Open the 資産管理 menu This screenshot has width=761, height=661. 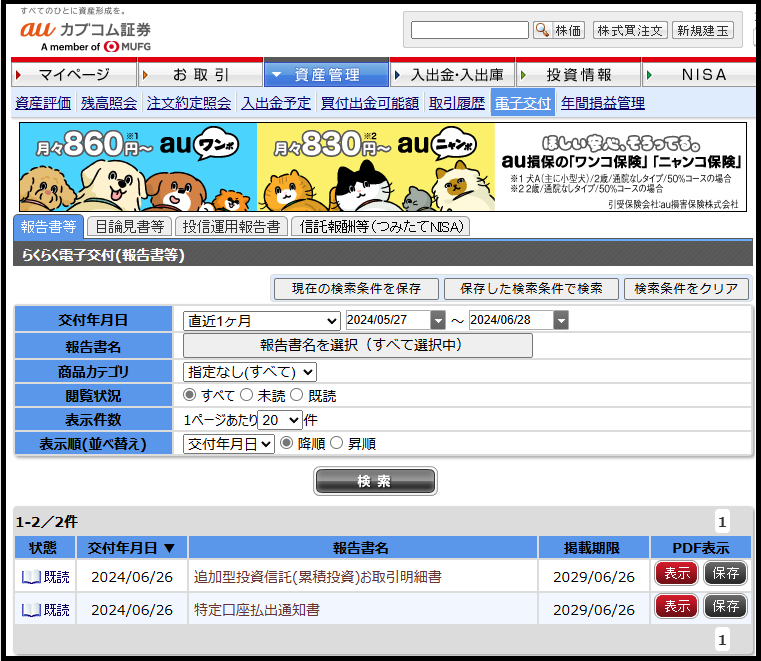(x=327, y=74)
